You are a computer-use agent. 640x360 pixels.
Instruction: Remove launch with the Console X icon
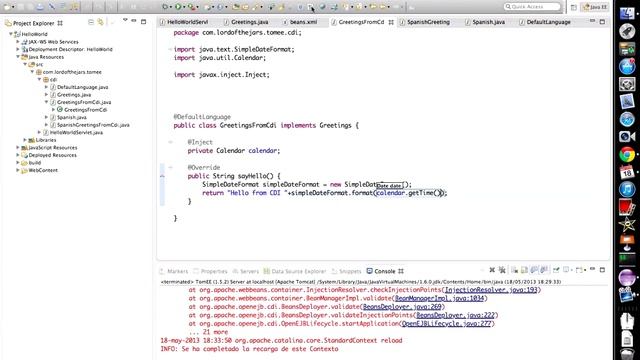(x=492, y=270)
